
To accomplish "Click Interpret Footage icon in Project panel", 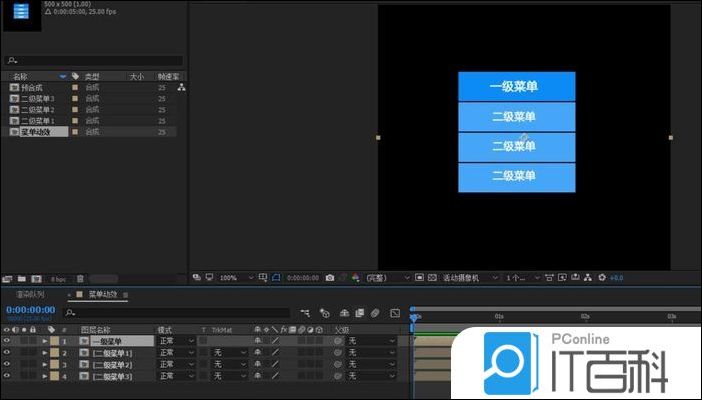I will [x=7, y=279].
